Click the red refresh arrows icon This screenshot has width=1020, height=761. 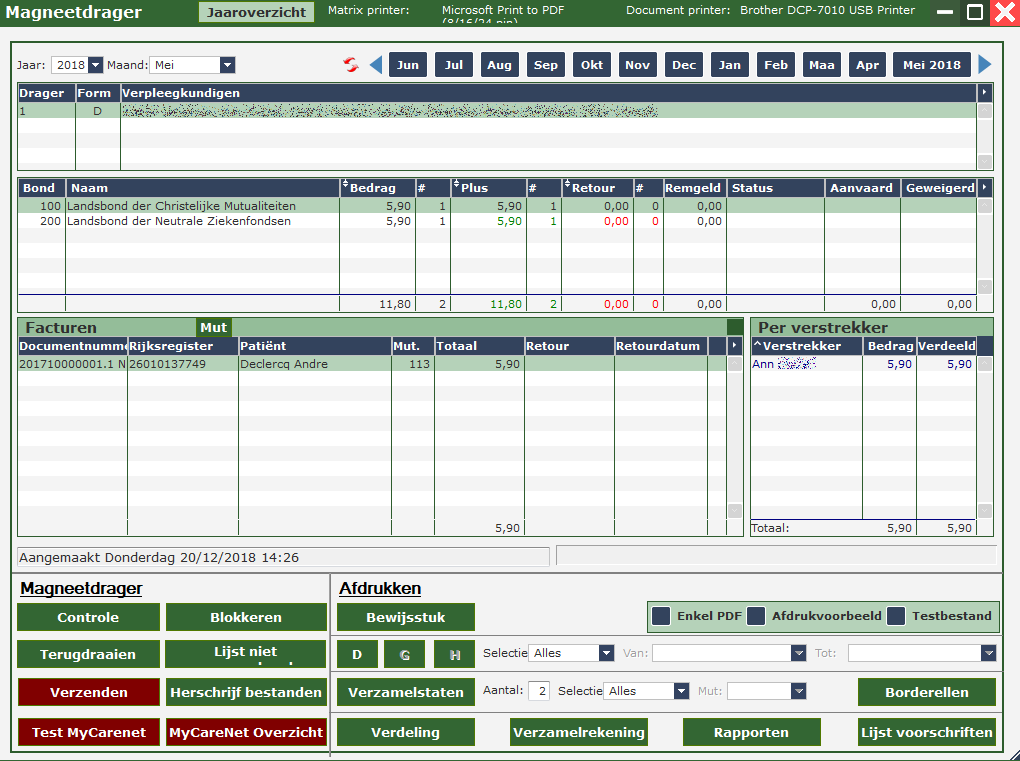(x=350, y=65)
